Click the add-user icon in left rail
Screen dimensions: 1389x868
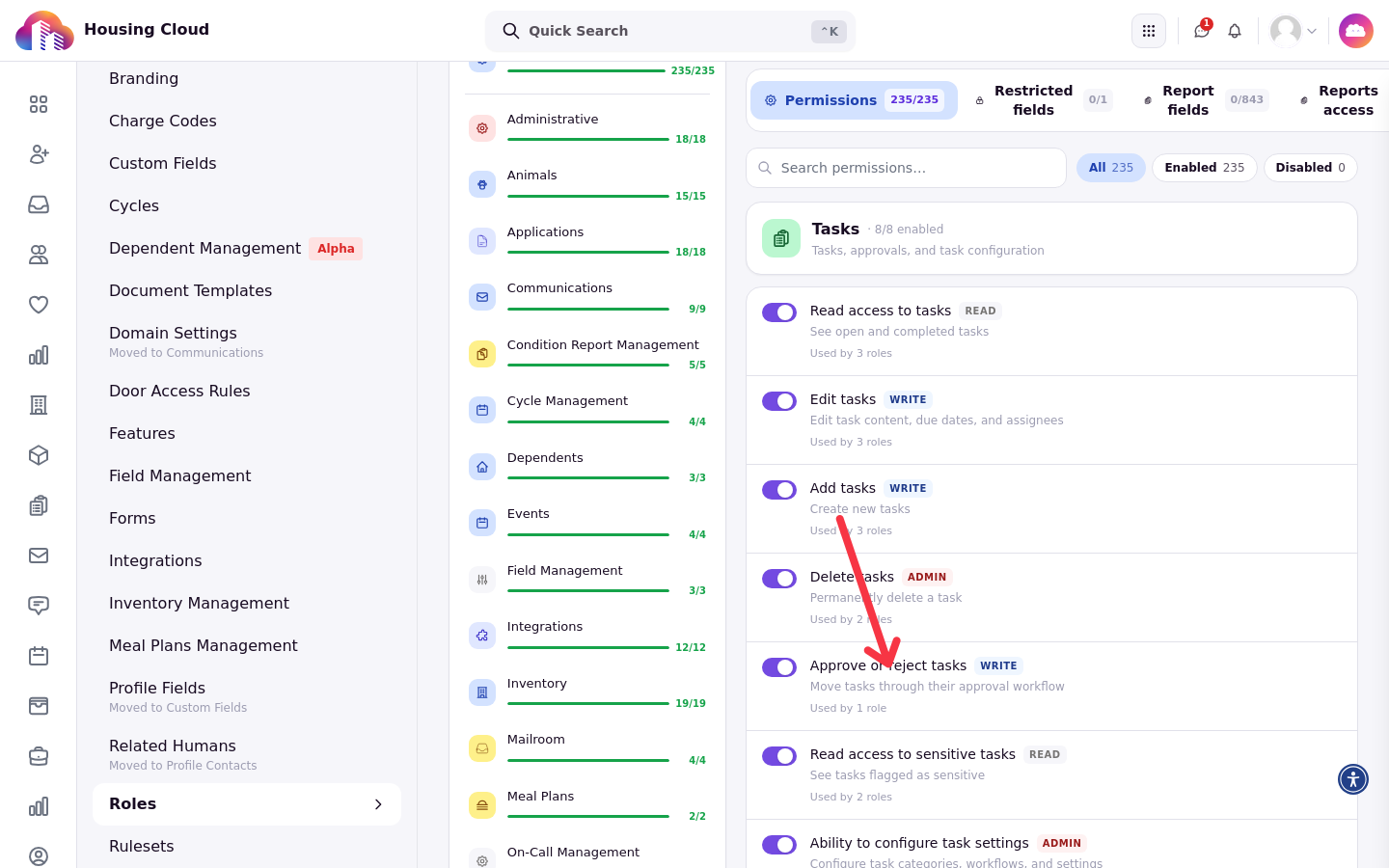(x=39, y=154)
